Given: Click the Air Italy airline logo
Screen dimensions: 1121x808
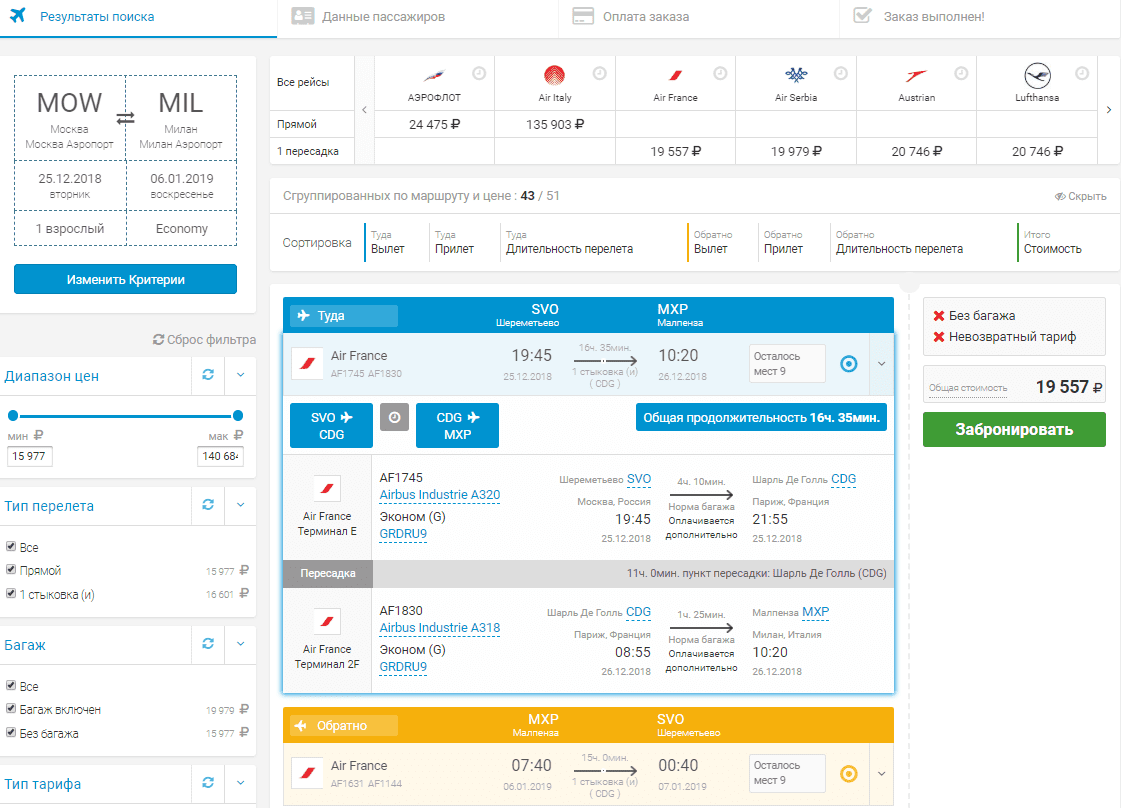Looking at the screenshot, I should point(554,75).
